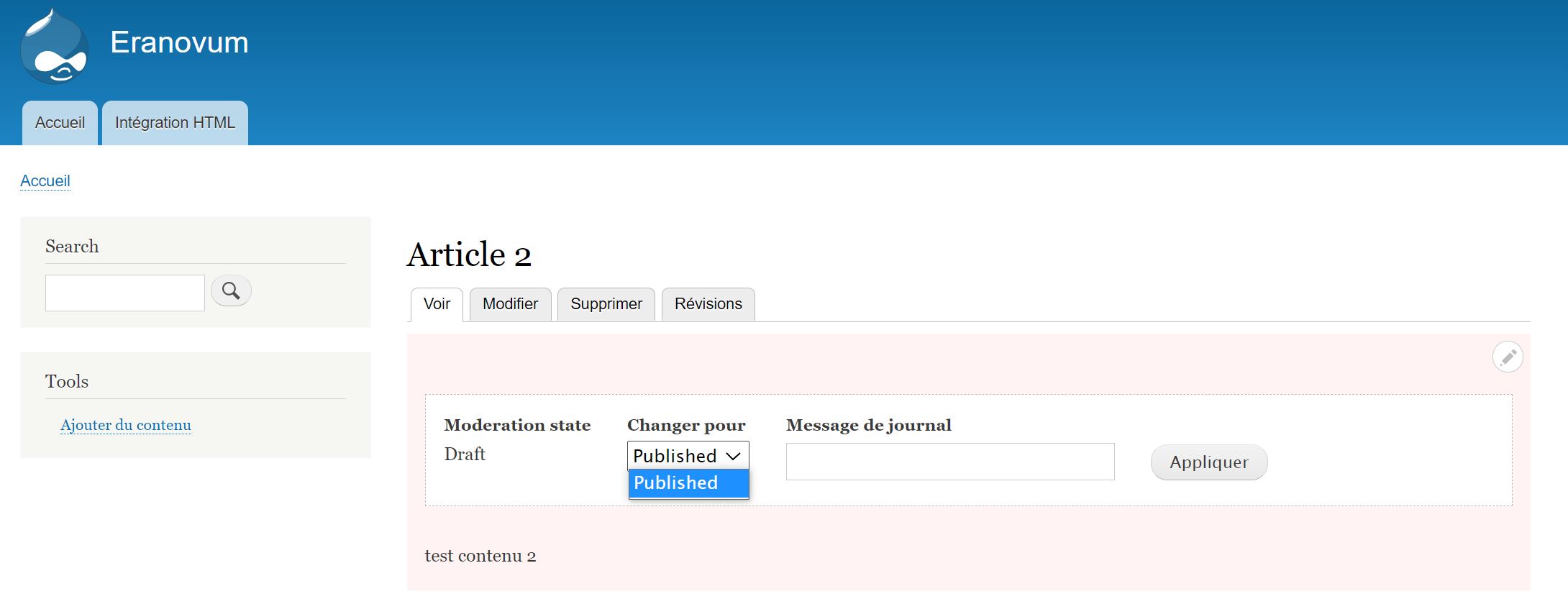
Task: Open the Révisions tab
Action: [708, 304]
